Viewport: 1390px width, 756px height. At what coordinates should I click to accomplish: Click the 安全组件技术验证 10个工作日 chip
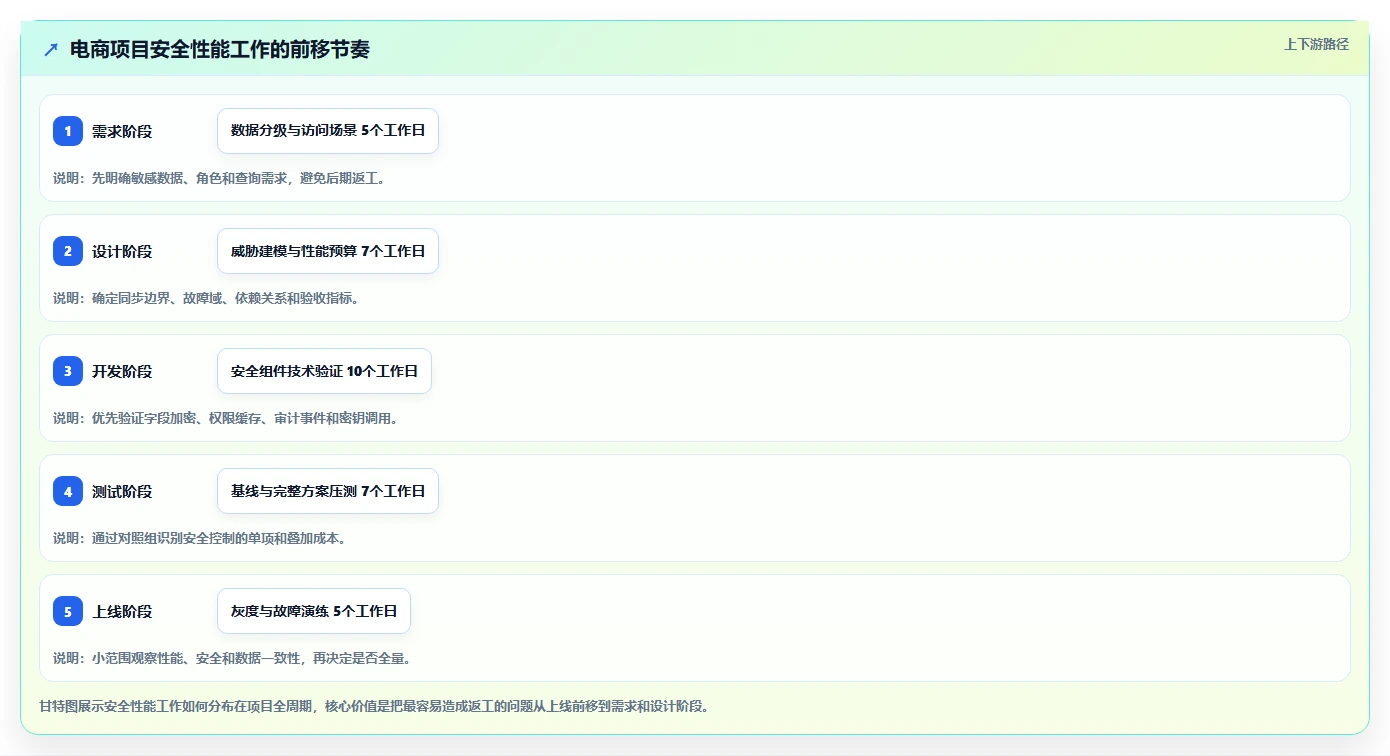[324, 371]
